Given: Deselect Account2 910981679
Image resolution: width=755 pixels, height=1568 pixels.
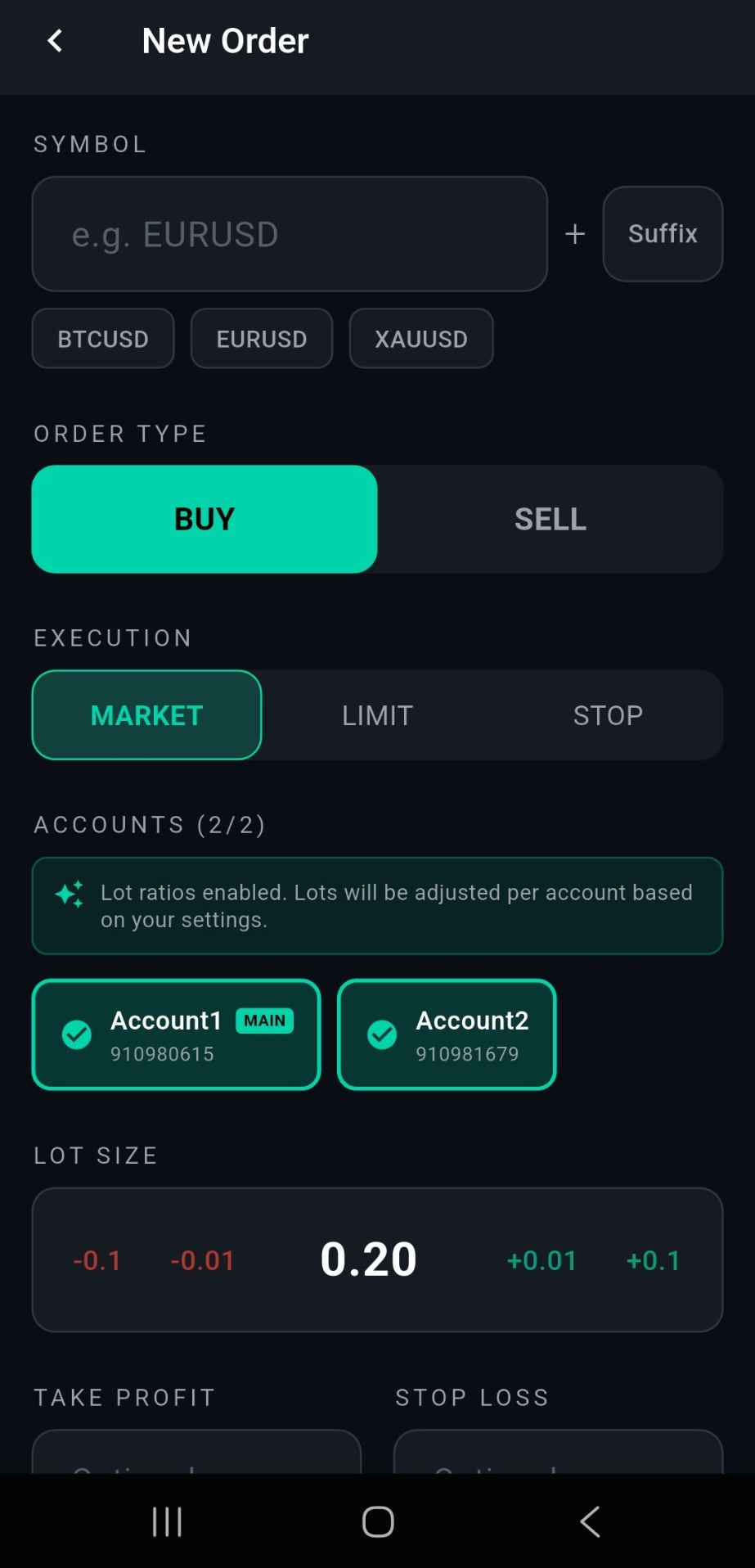Looking at the screenshot, I should 446,1034.
